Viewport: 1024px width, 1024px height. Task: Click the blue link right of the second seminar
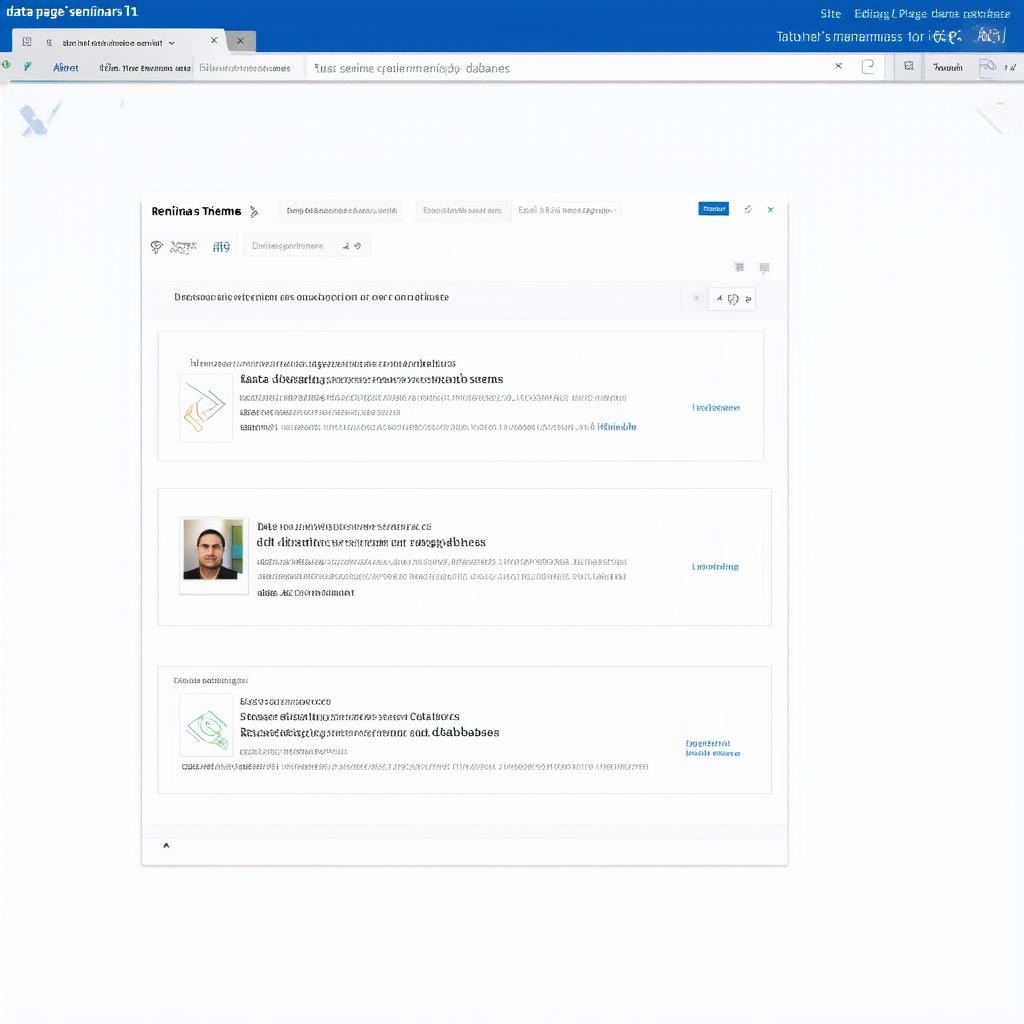tap(715, 567)
